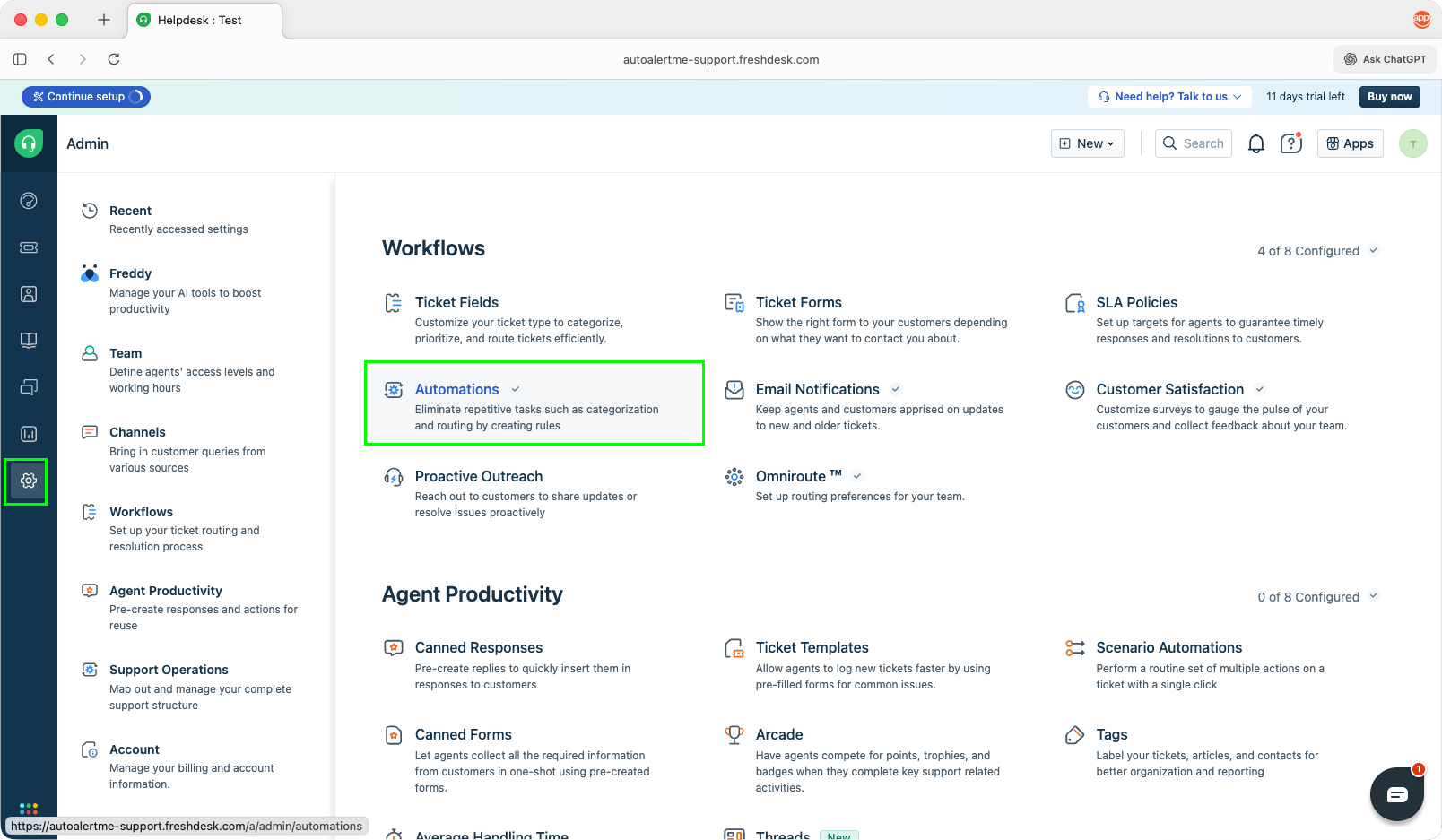Open the profile avatar labeled T
Image resolution: width=1442 pixels, height=840 pixels.
1413,143
